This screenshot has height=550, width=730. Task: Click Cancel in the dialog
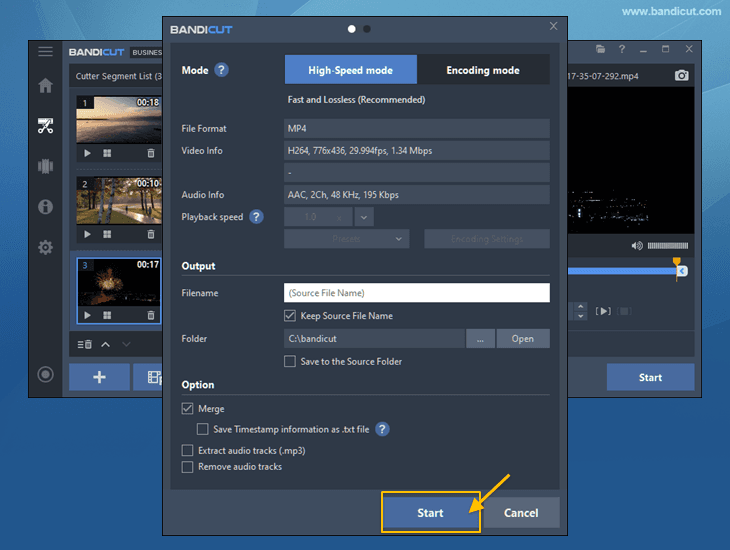pyautogui.click(x=521, y=513)
